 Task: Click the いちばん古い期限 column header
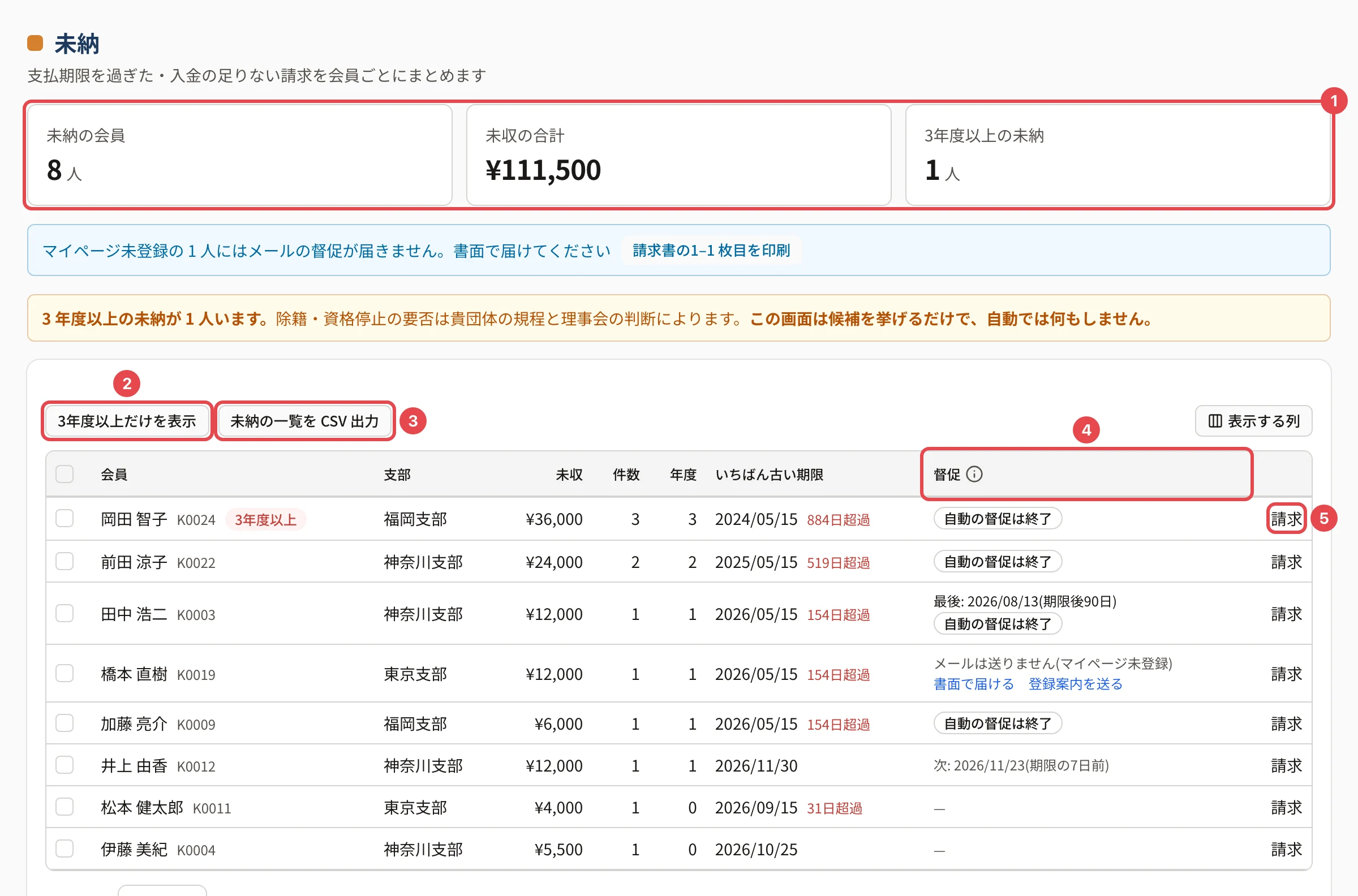coord(770,474)
